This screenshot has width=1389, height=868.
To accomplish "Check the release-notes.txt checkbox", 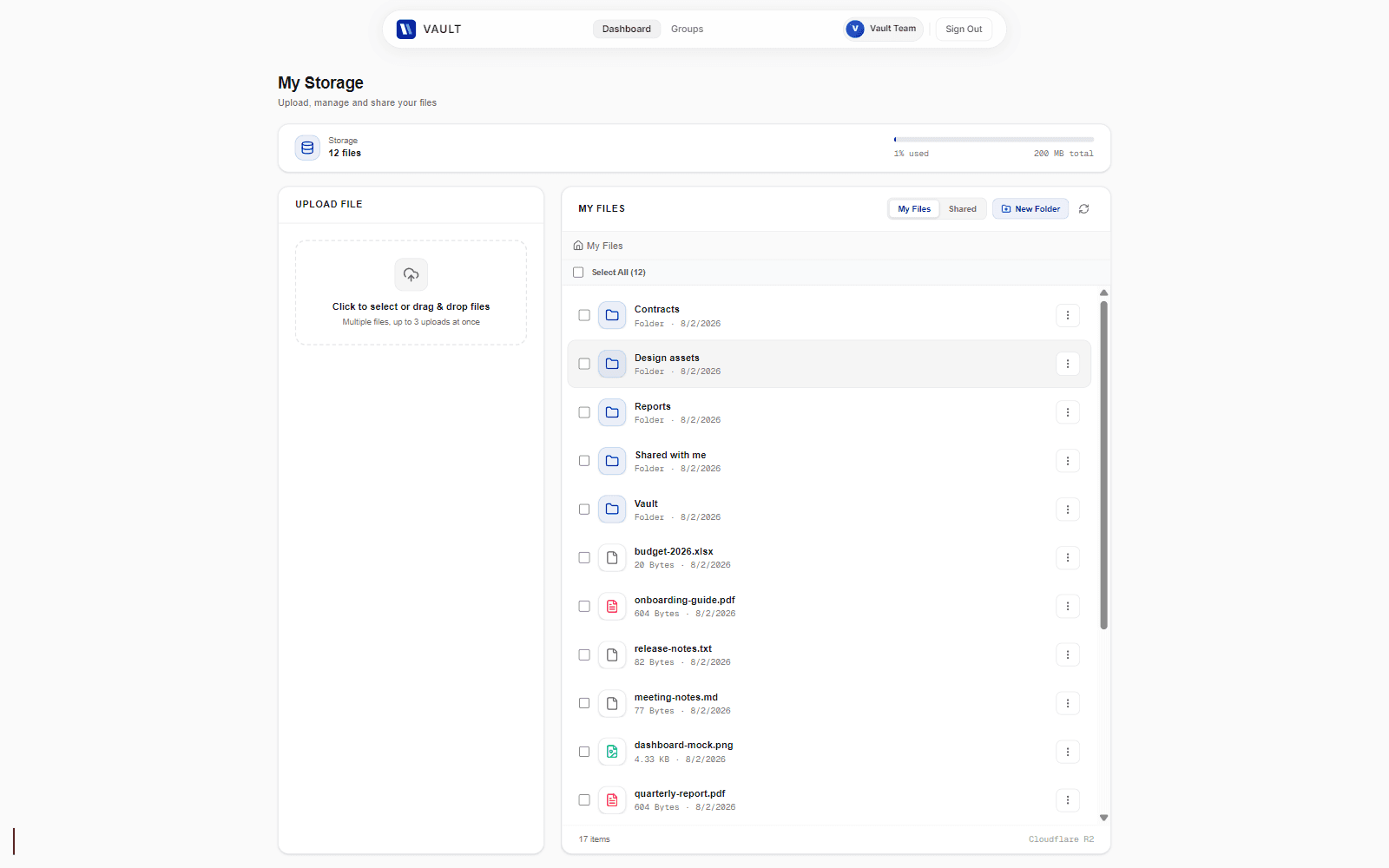I will [584, 655].
